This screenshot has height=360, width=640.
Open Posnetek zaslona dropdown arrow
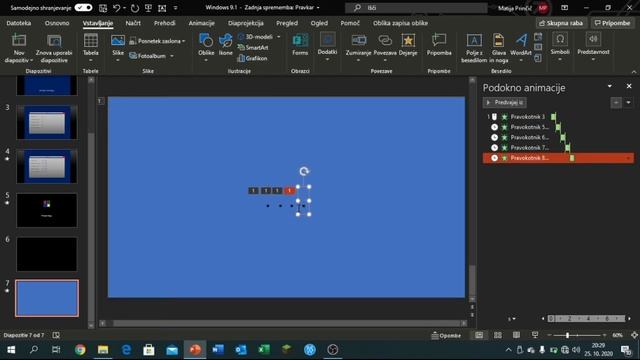184,41
